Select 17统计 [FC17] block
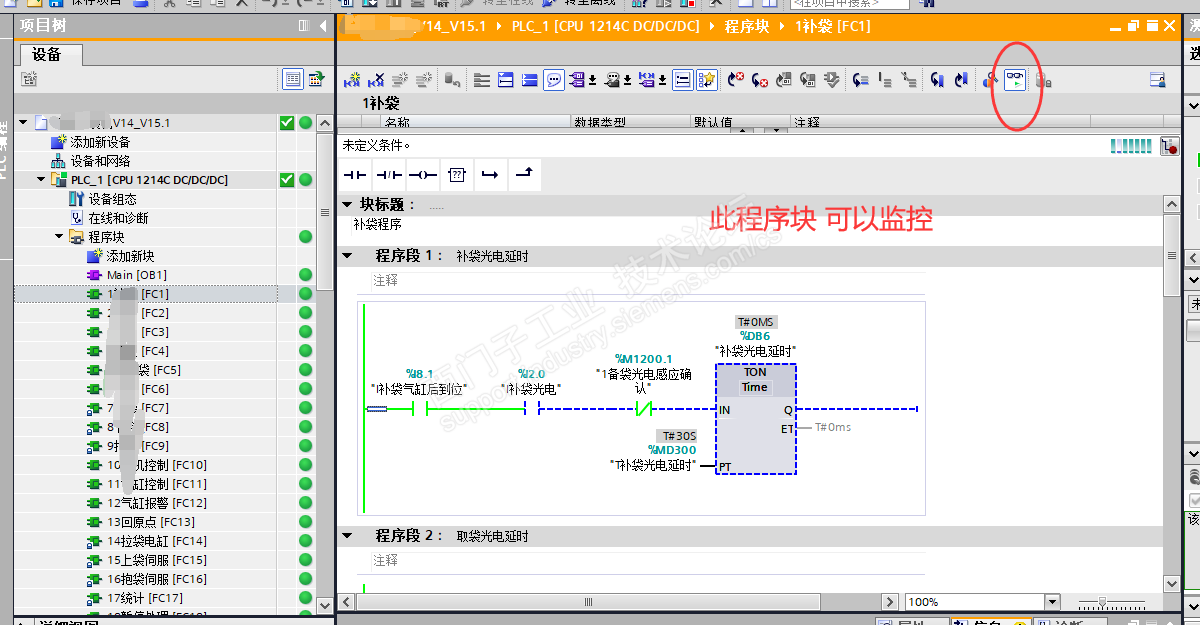1200x625 pixels. click(145, 598)
